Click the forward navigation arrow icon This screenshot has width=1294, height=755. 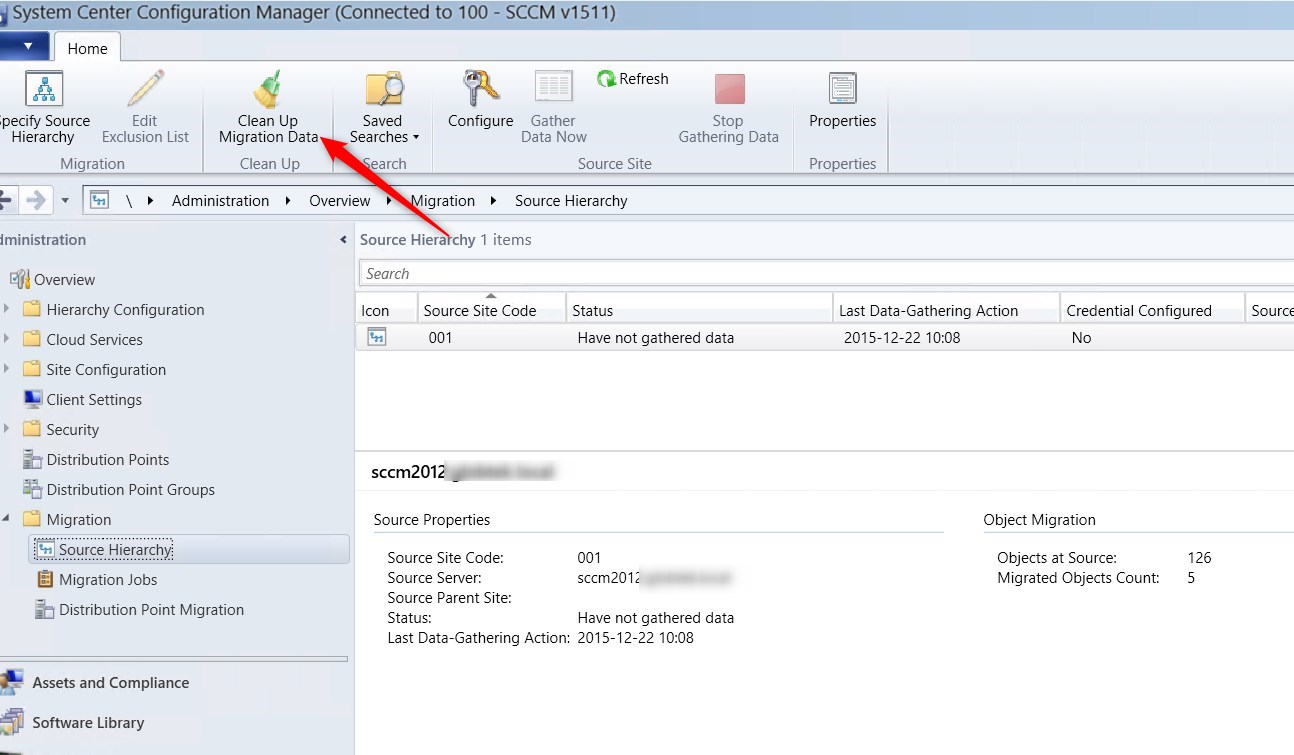tap(38, 200)
